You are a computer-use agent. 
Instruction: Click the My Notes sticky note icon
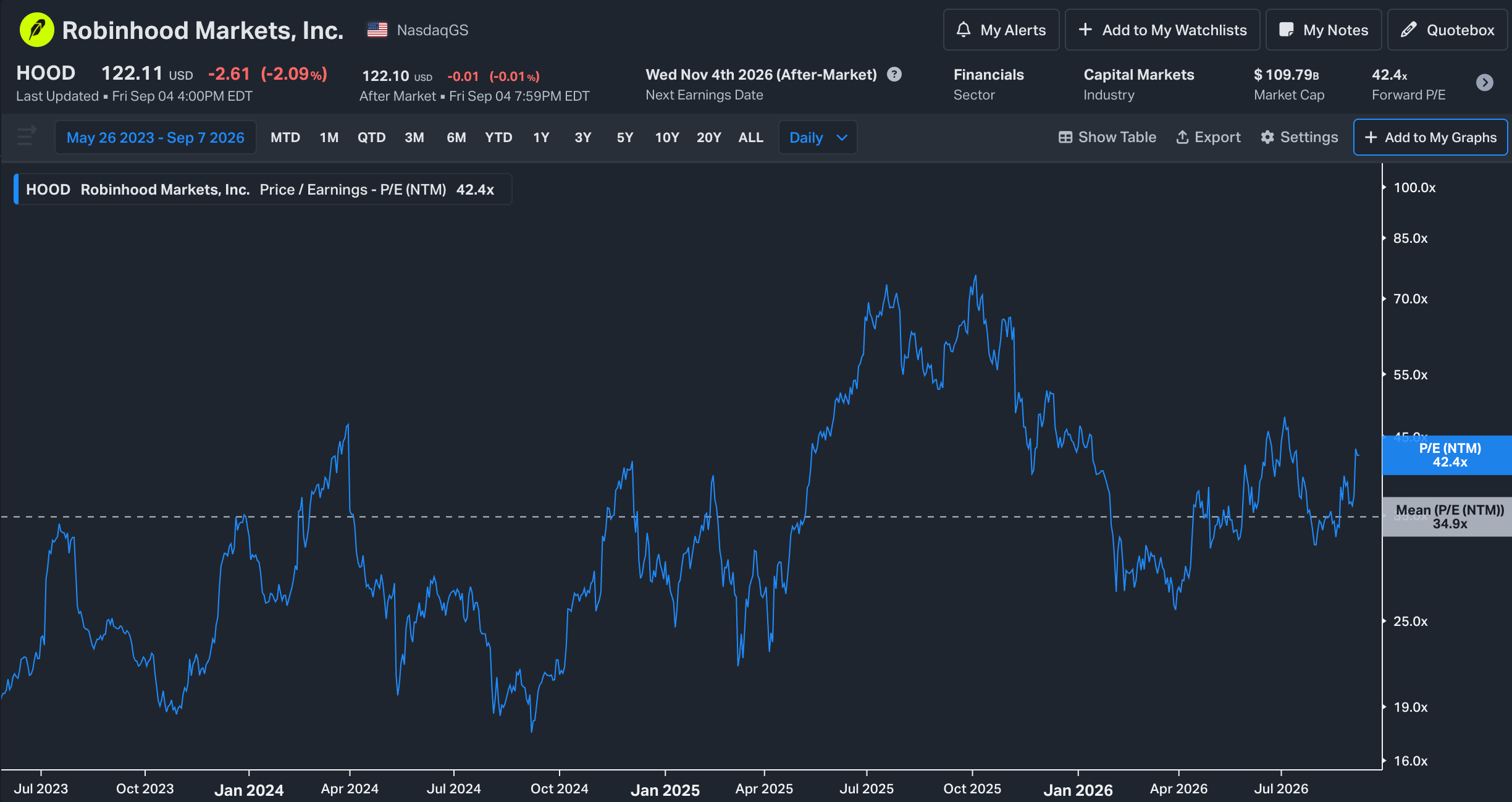click(1286, 30)
